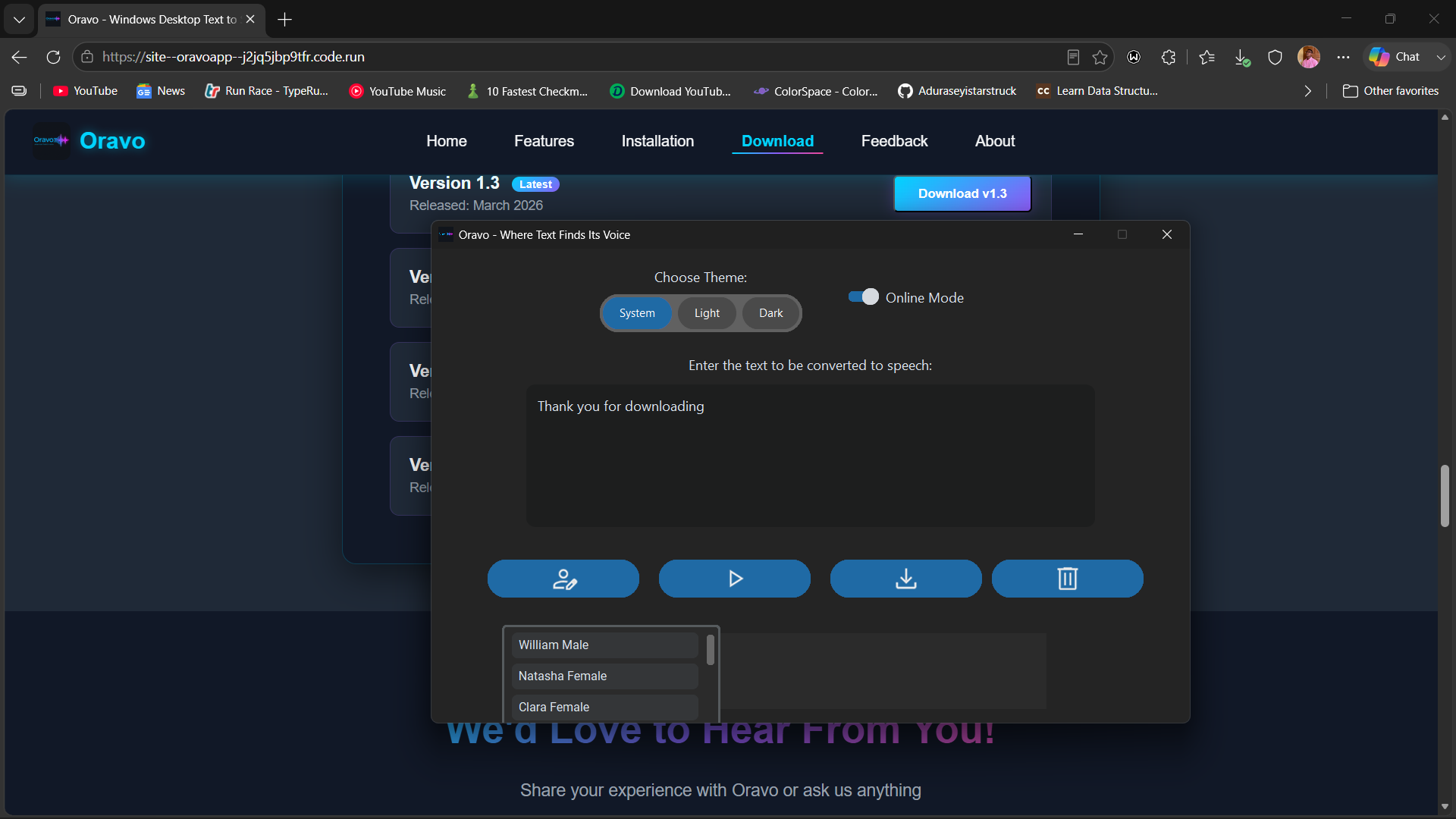Close the Oravo app window
1456x819 pixels.
tap(1167, 234)
